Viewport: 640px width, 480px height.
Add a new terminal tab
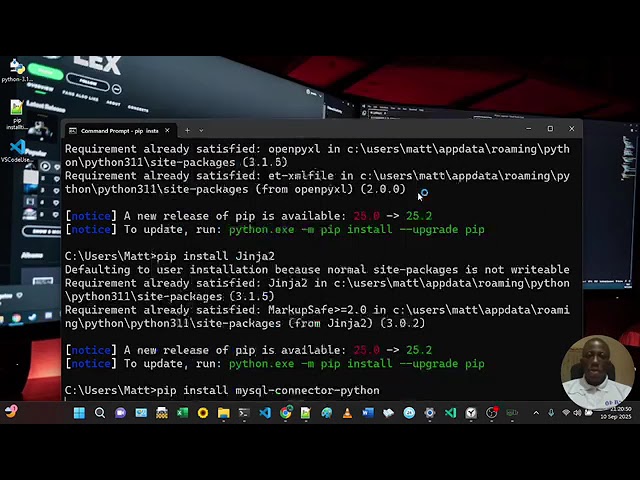(x=187, y=131)
